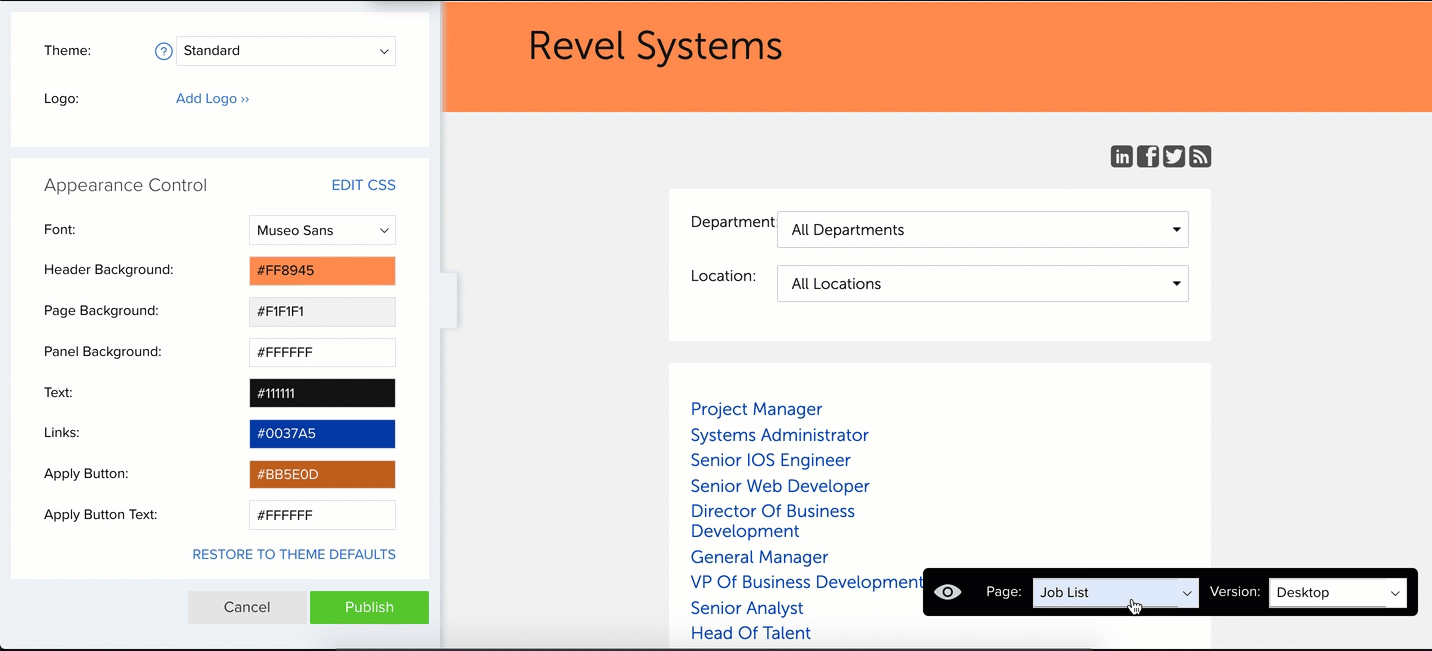
Task: Open the Font dropdown showing Museo Sans
Action: pos(322,230)
